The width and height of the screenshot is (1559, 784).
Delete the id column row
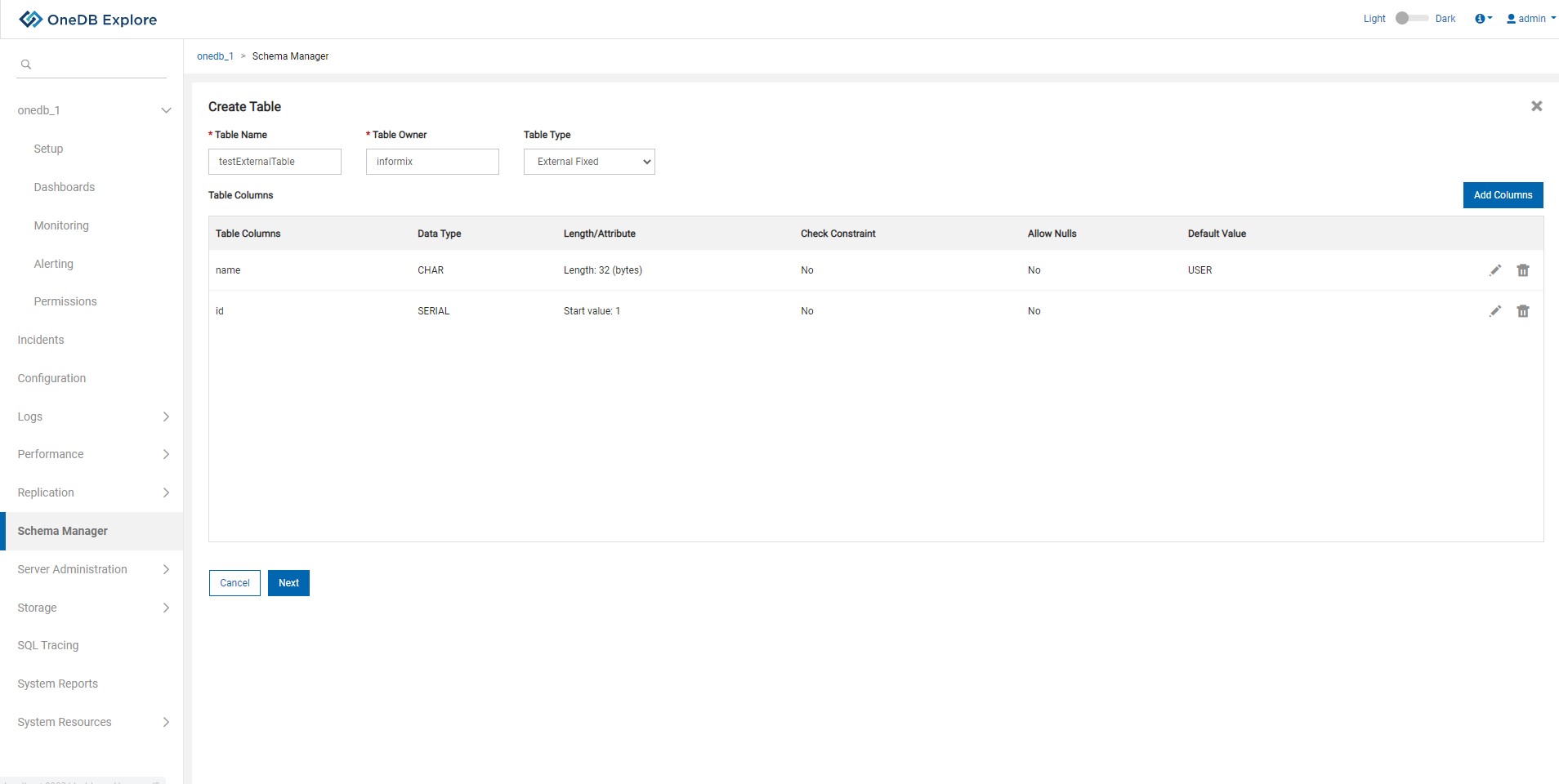[1522, 311]
